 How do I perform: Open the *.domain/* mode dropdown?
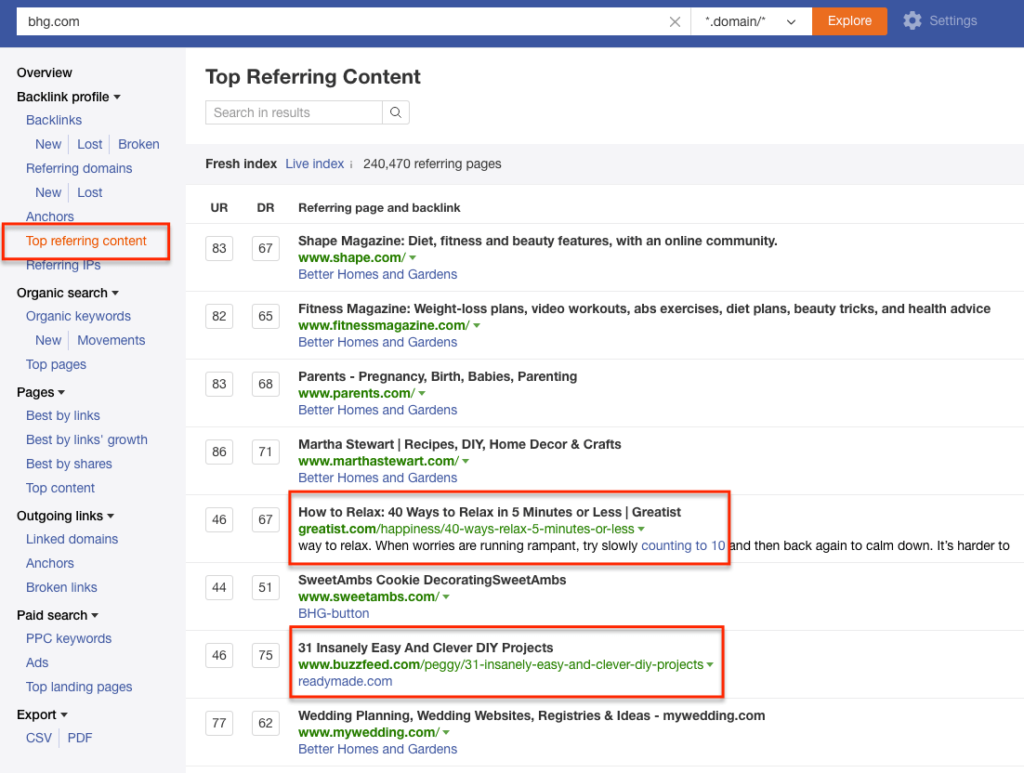[751, 22]
